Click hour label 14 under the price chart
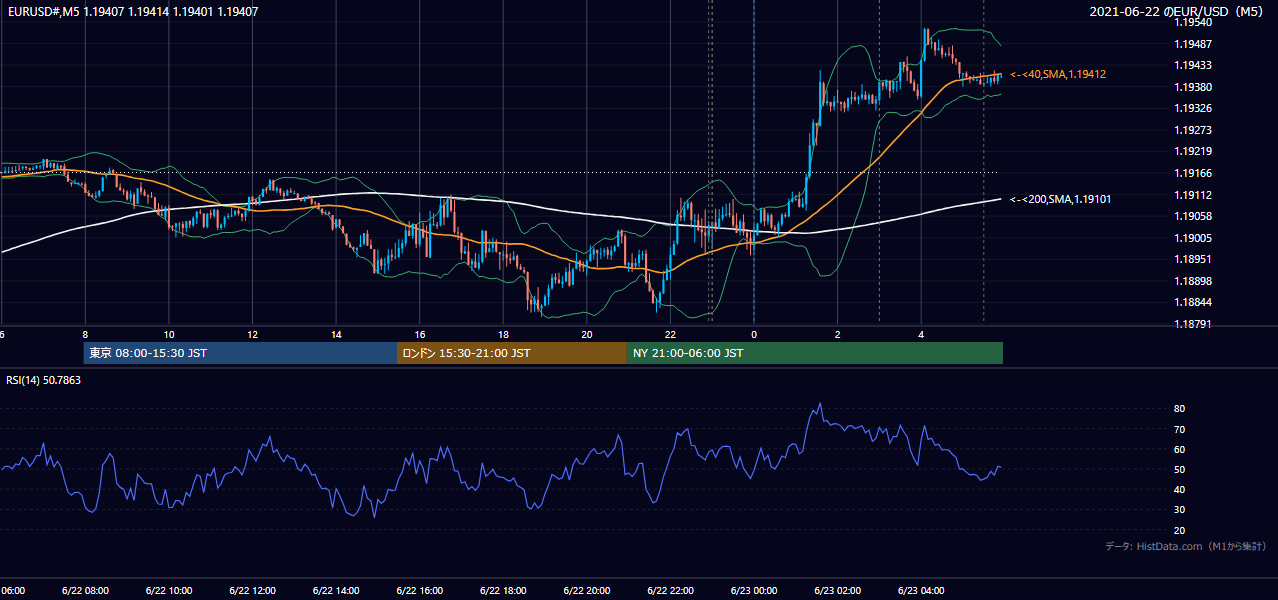Image resolution: width=1278 pixels, height=600 pixels. pyautogui.click(x=336, y=335)
